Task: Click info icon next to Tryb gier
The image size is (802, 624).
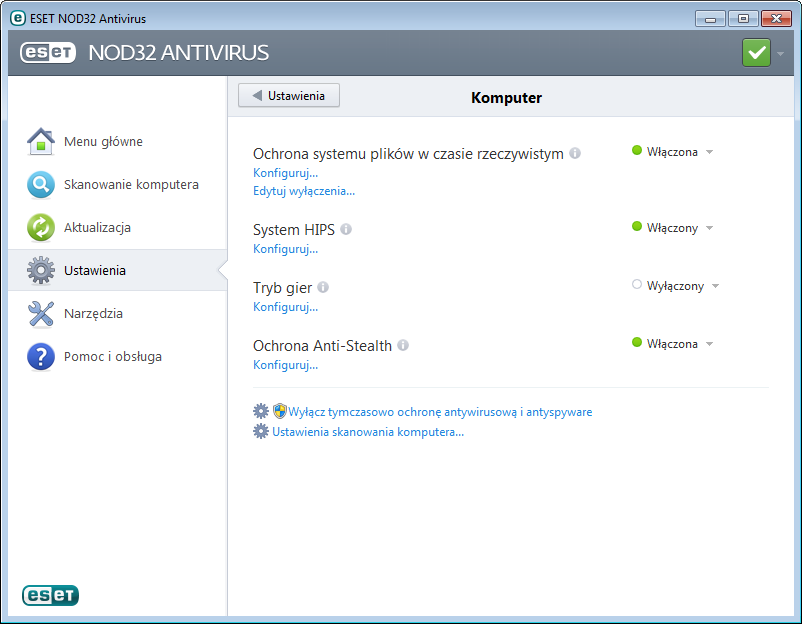Action: point(323,287)
